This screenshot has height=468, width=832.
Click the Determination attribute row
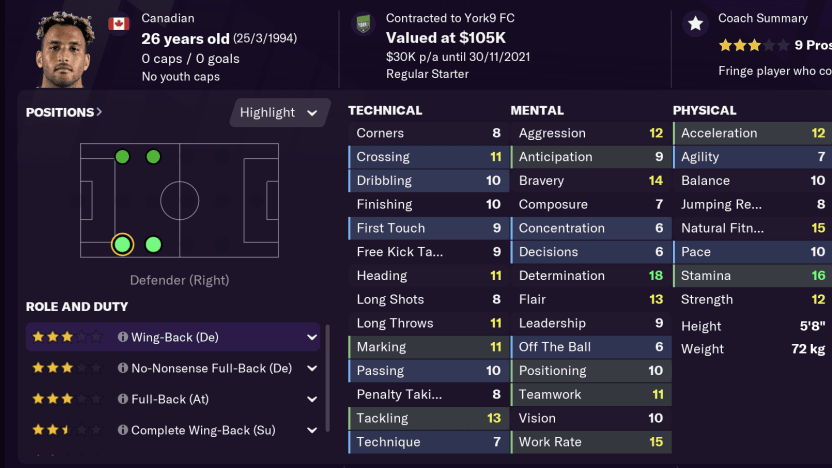click(x=589, y=276)
